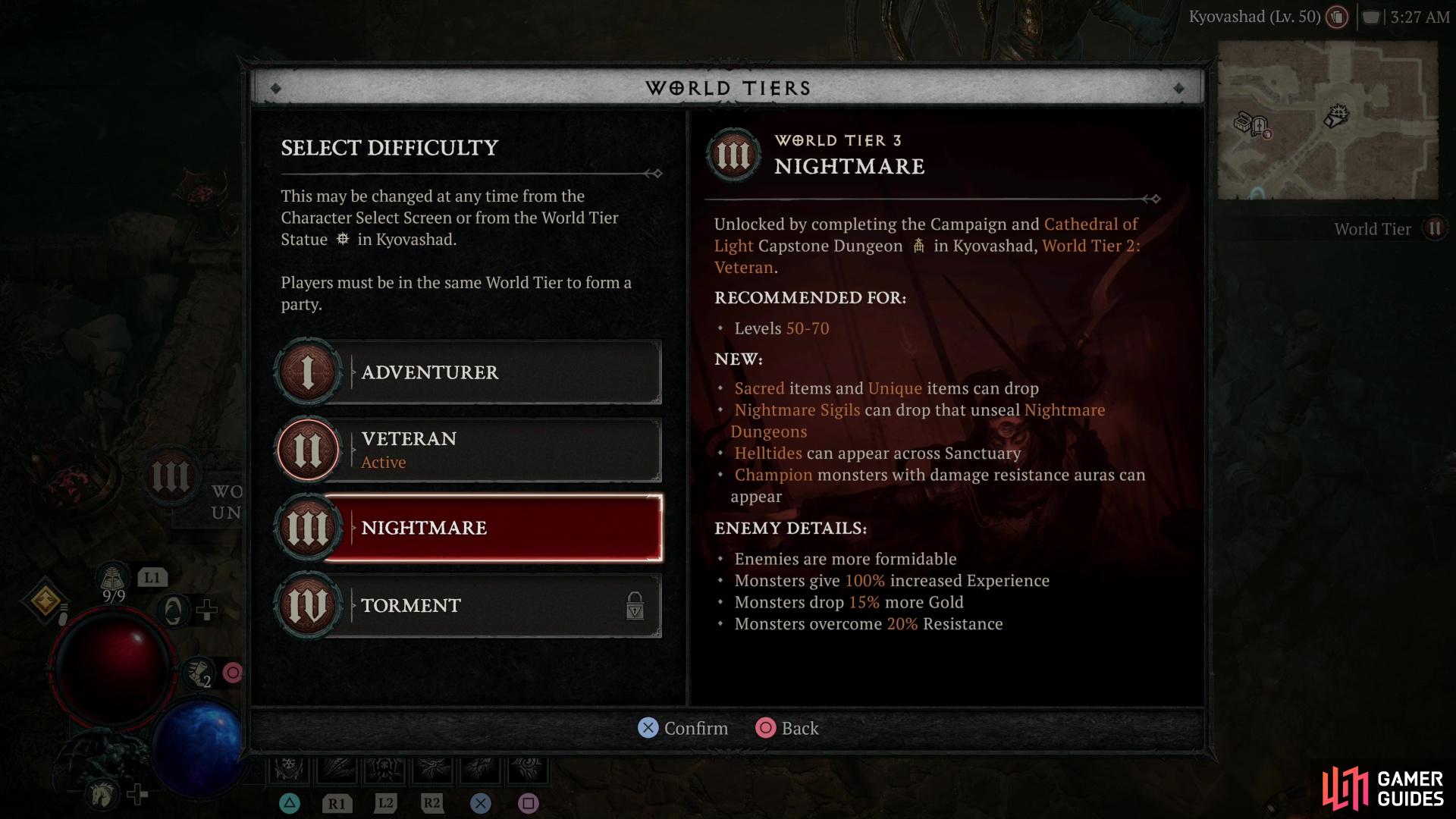Image resolution: width=1456 pixels, height=819 pixels.
Task: Select the NIGHTMARE difficulty option
Action: pos(466,527)
